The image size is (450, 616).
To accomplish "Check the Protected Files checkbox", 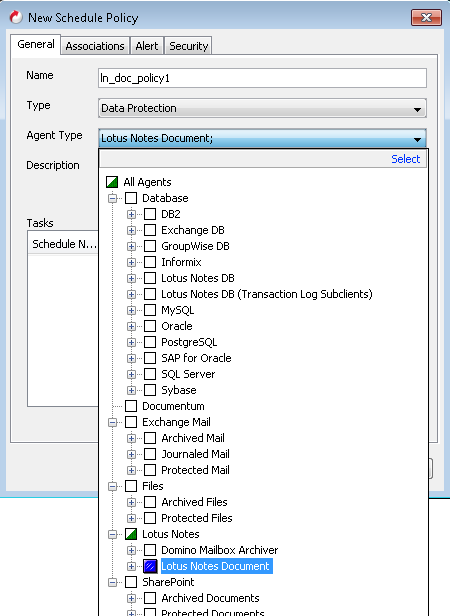I will tap(150, 518).
